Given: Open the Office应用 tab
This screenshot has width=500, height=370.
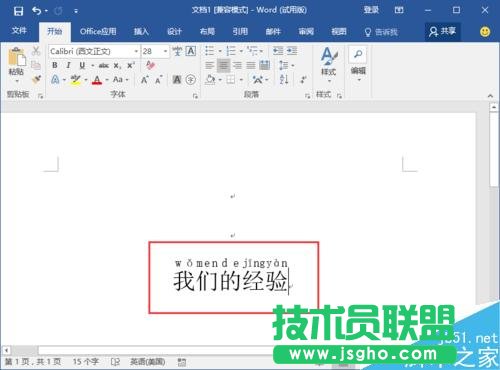Looking at the screenshot, I should pos(98,32).
